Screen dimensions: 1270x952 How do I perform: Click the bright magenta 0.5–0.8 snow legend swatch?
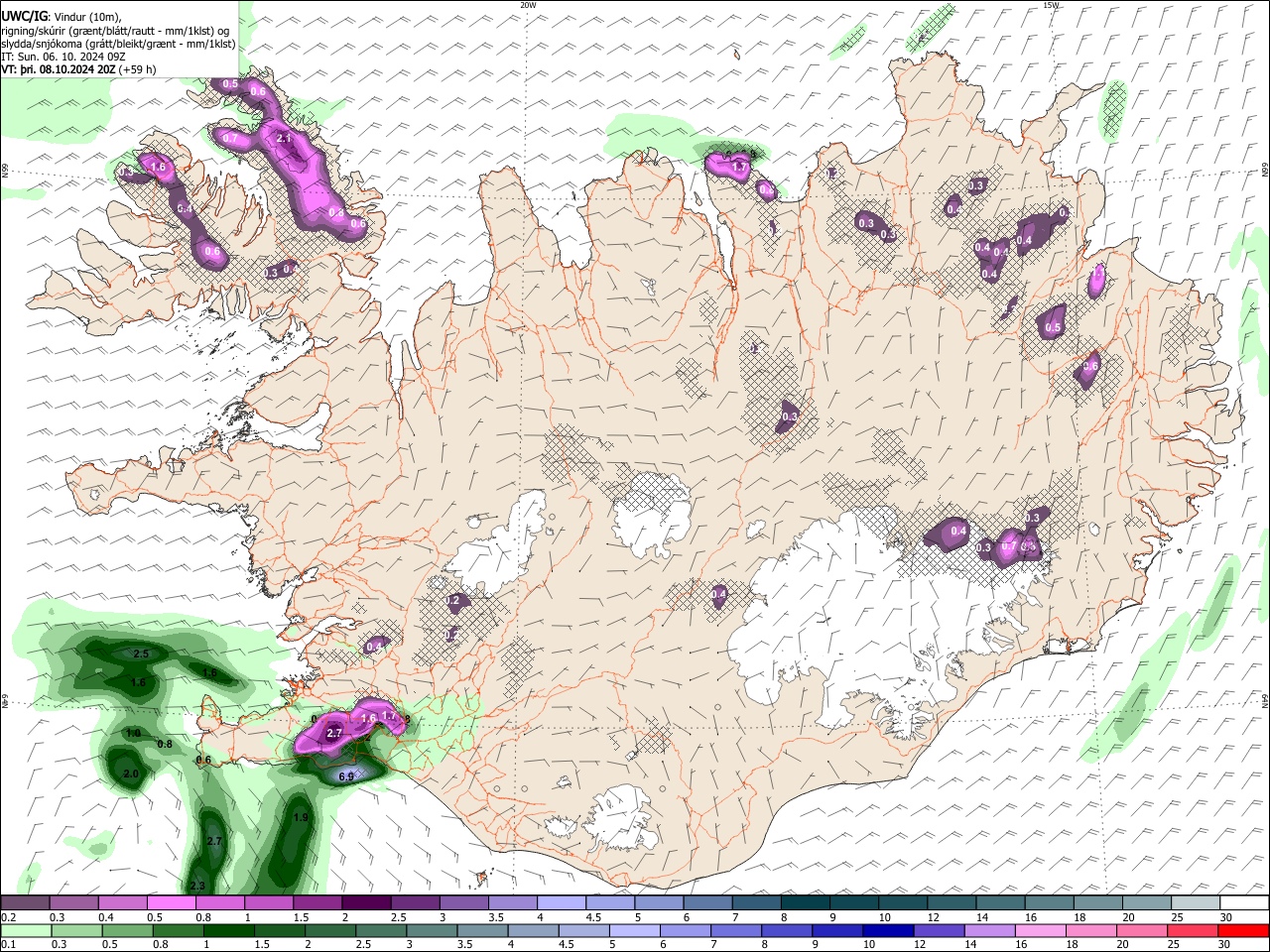[x=173, y=903]
